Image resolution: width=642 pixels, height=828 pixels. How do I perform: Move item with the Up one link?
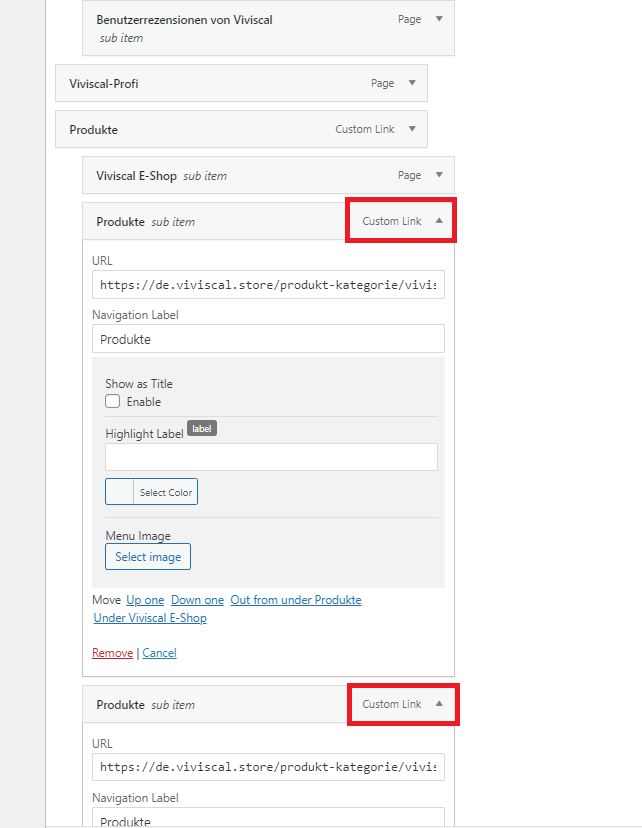pyautogui.click(x=145, y=600)
